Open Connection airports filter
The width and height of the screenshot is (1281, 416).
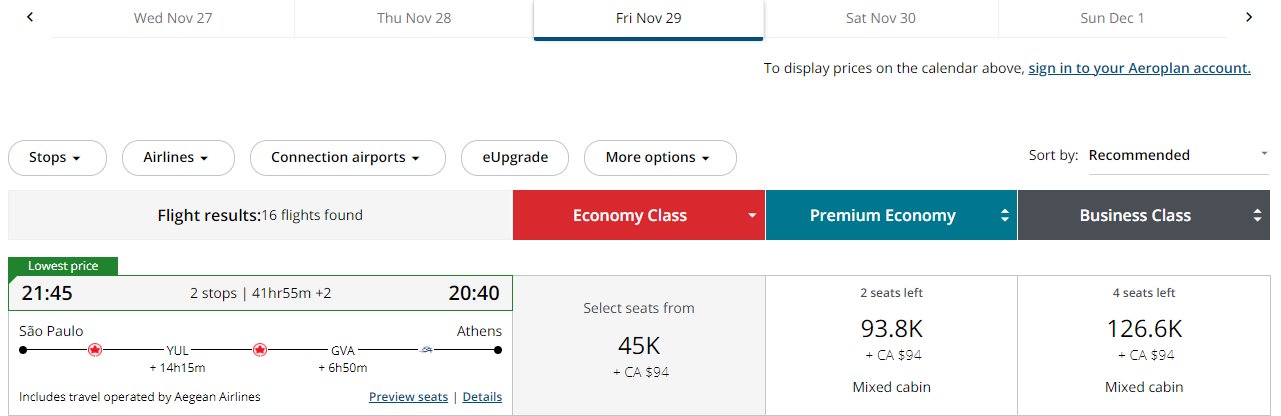click(x=347, y=157)
